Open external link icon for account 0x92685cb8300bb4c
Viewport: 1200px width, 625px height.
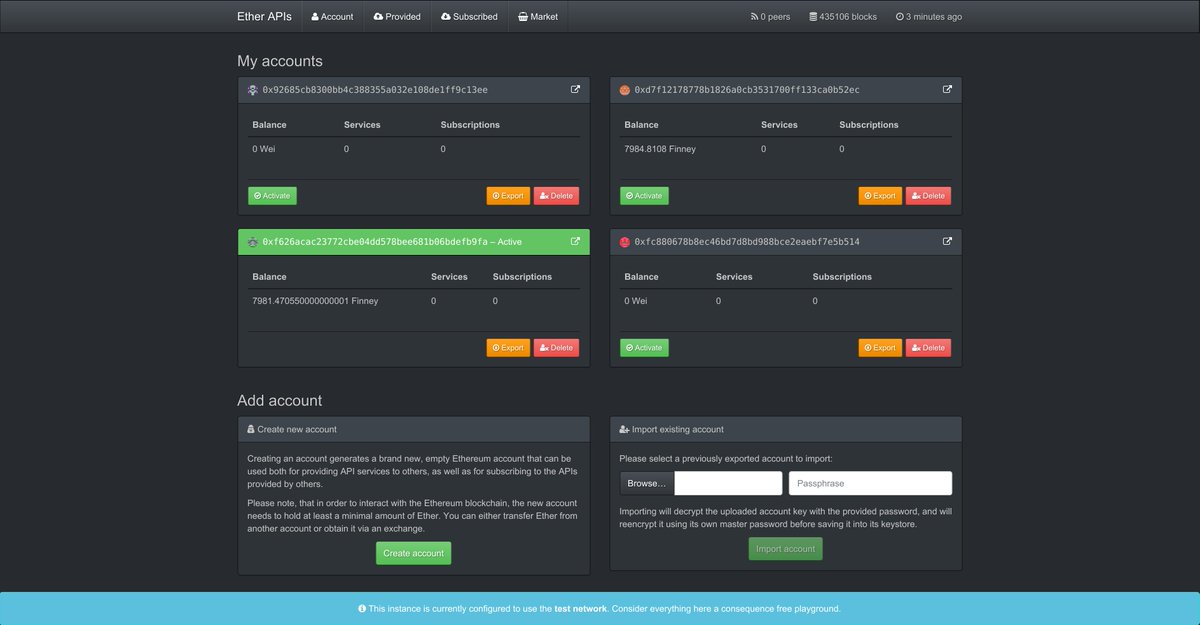[x=575, y=89]
